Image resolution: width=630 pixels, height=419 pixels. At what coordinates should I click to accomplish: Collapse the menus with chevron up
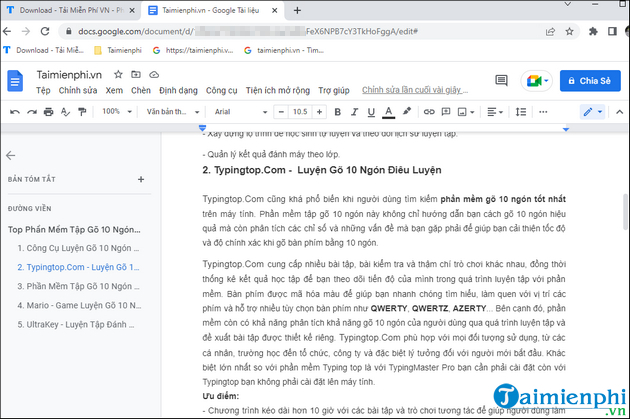(x=620, y=112)
